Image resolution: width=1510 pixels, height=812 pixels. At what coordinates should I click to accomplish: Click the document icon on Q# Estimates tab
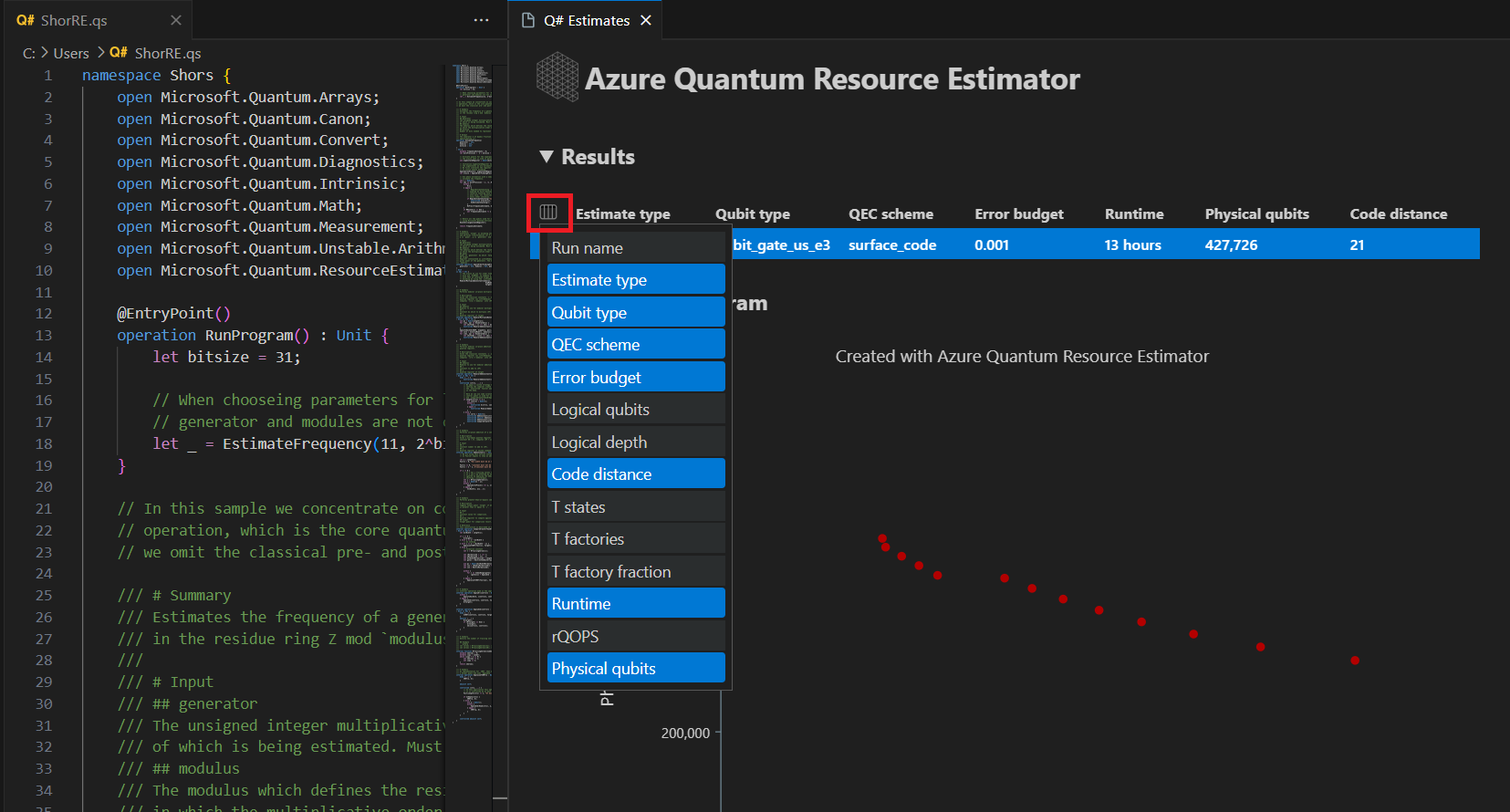pos(527,20)
